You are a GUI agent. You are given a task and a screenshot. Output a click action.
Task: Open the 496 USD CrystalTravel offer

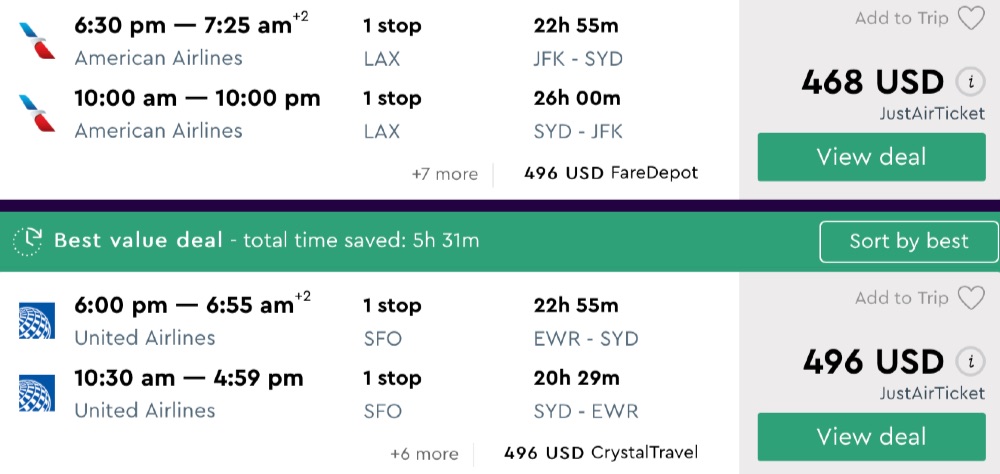tap(600, 453)
